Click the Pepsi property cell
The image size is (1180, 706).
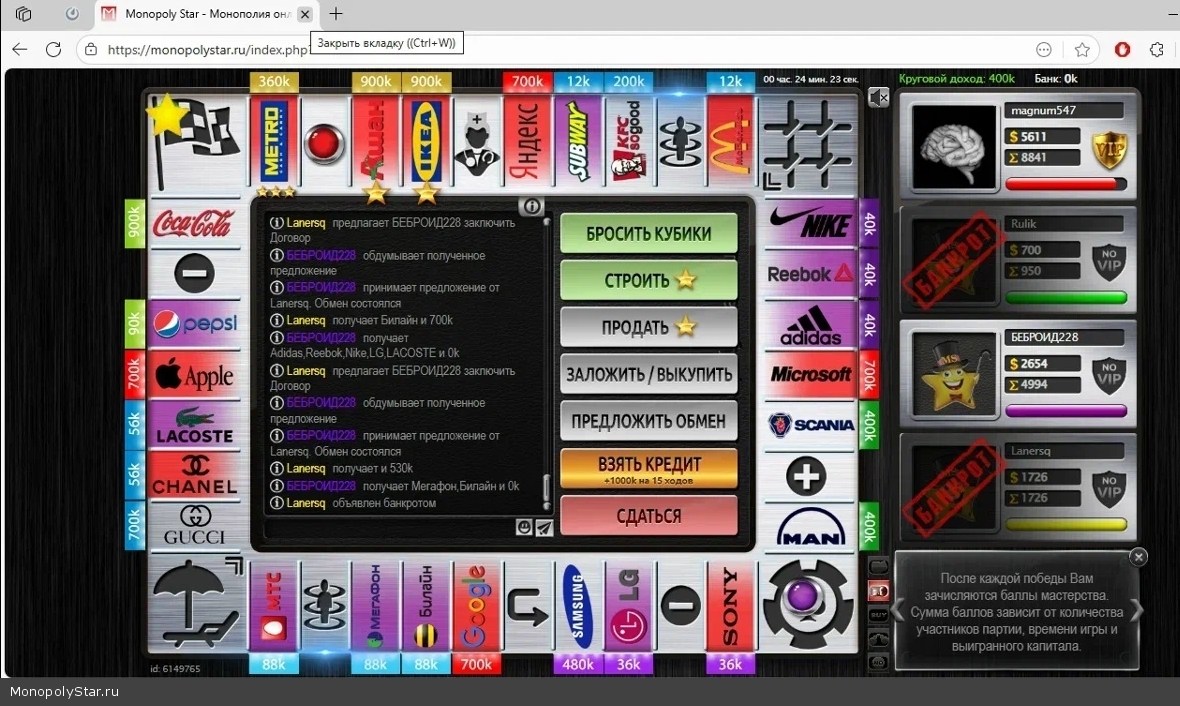[x=194, y=324]
